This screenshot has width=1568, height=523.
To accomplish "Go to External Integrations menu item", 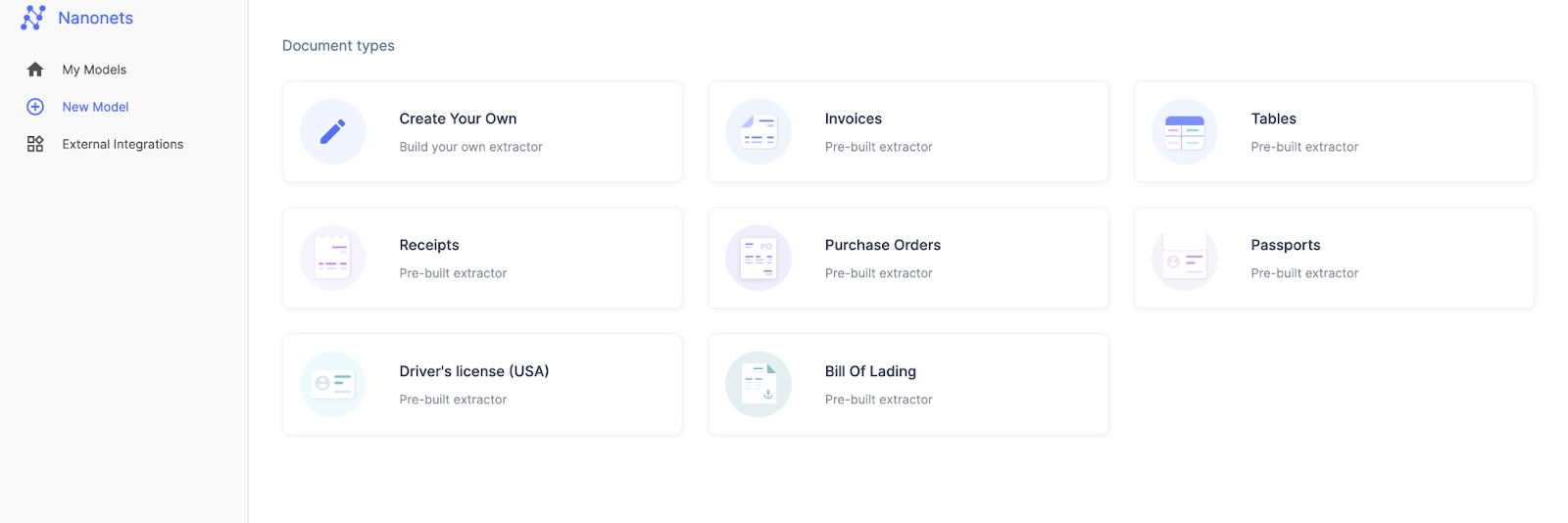I will point(122,144).
